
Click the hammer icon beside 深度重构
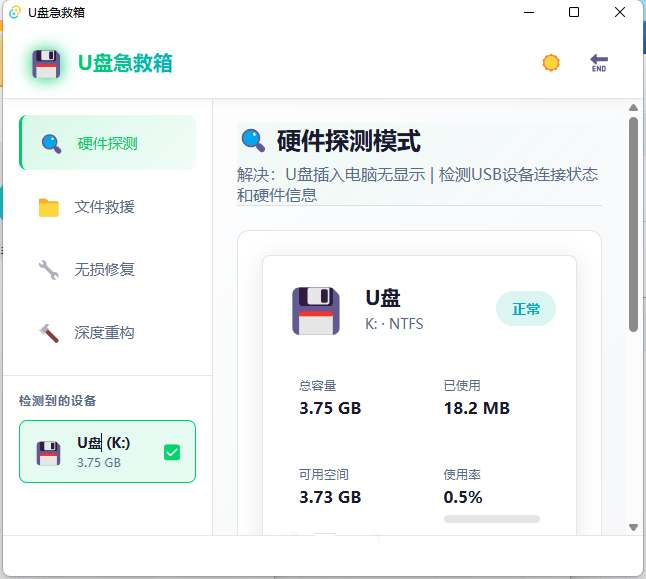tap(49, 333)
